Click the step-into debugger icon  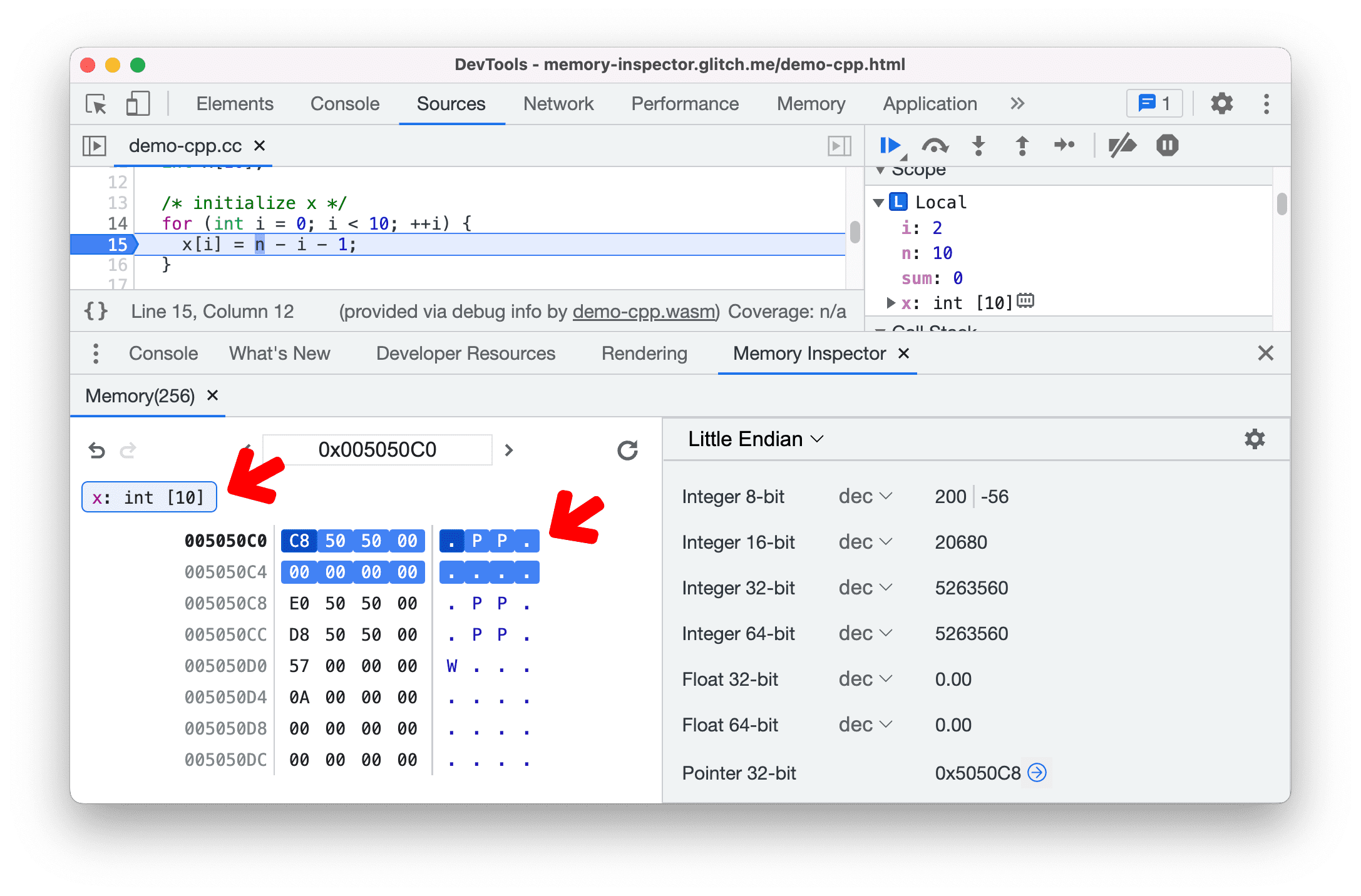[978, 146]
